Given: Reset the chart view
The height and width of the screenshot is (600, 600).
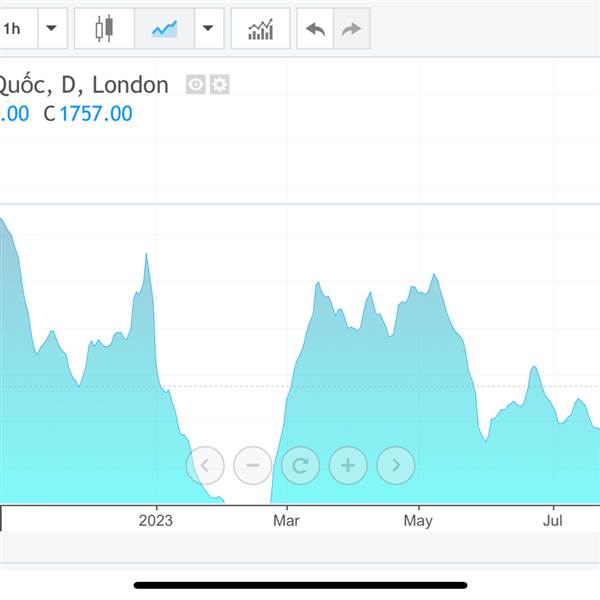Looking at the screenshot, I should tap(300, 465).
